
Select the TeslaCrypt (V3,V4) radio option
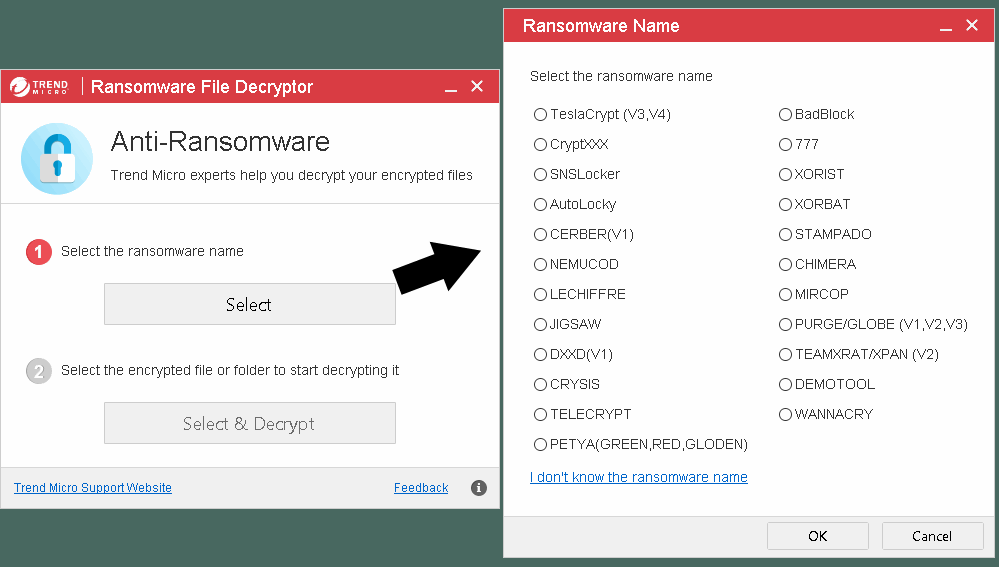coord(540,115)
